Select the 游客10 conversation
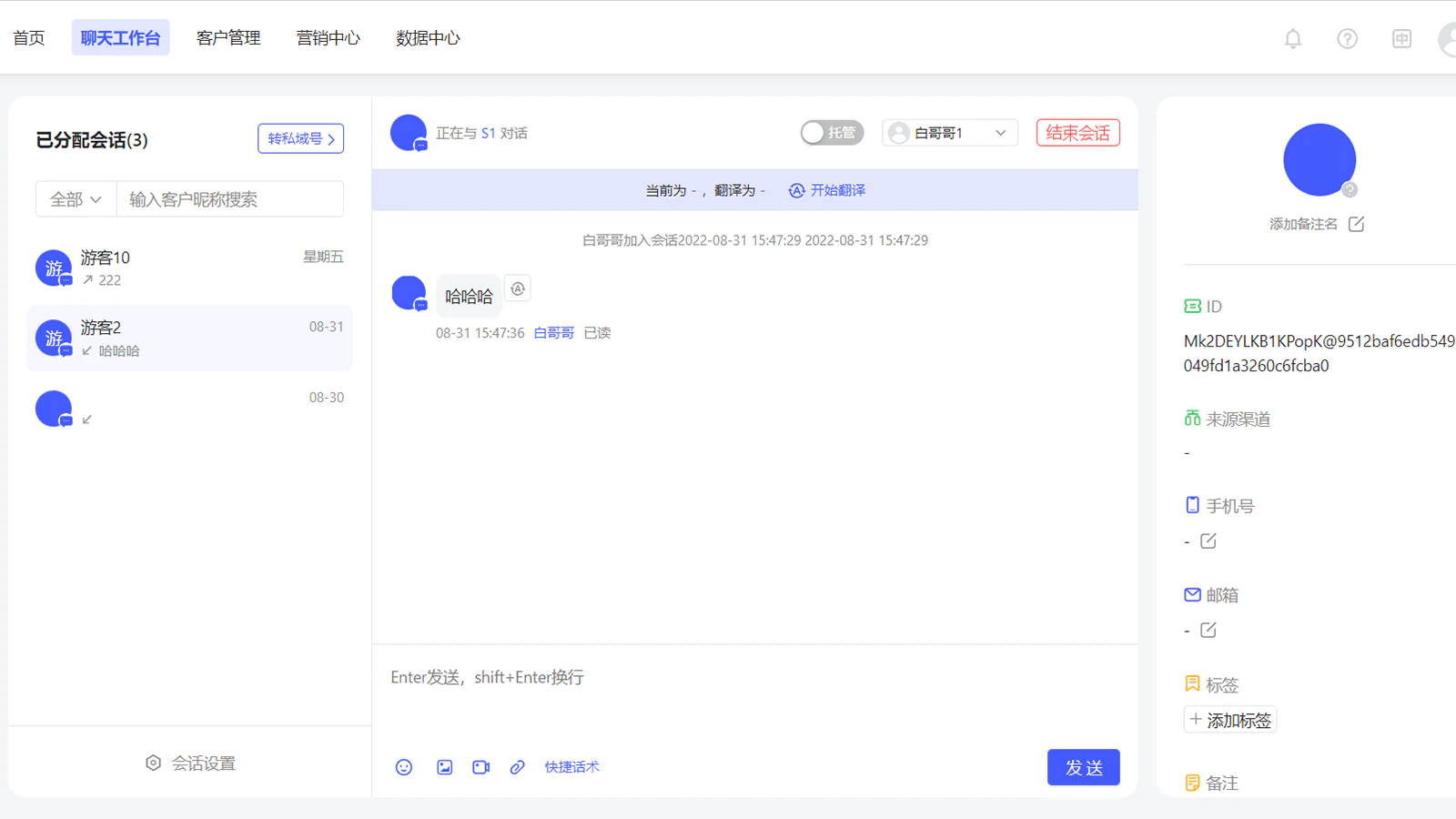This screenshot has height=819, width=1456. [189, 268]
